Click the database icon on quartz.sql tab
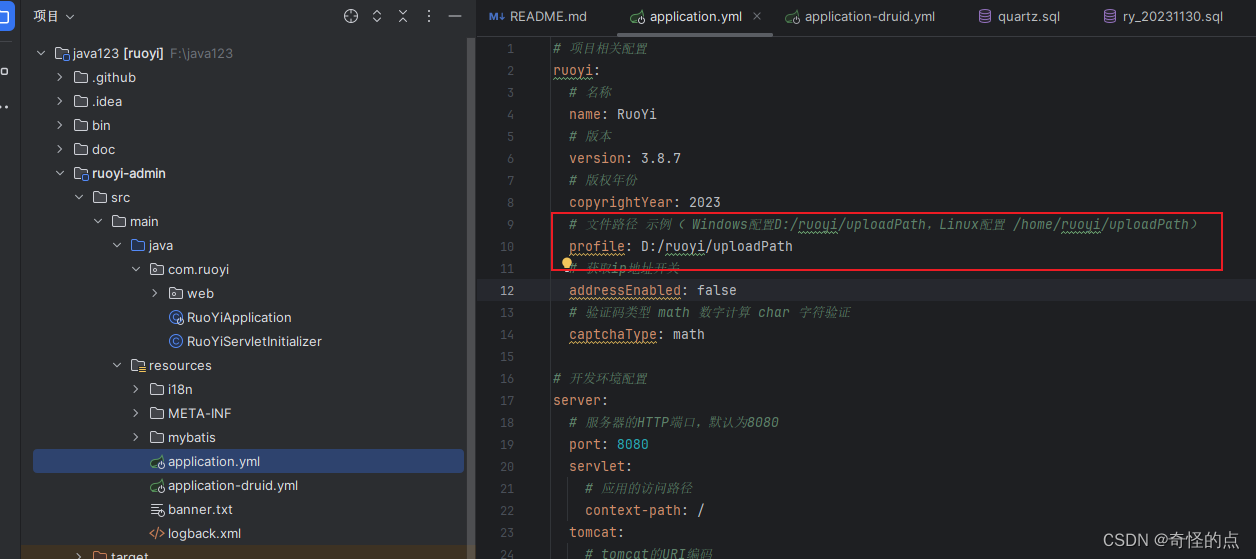This screenshot has height=559, width=1256. (985, 16)
